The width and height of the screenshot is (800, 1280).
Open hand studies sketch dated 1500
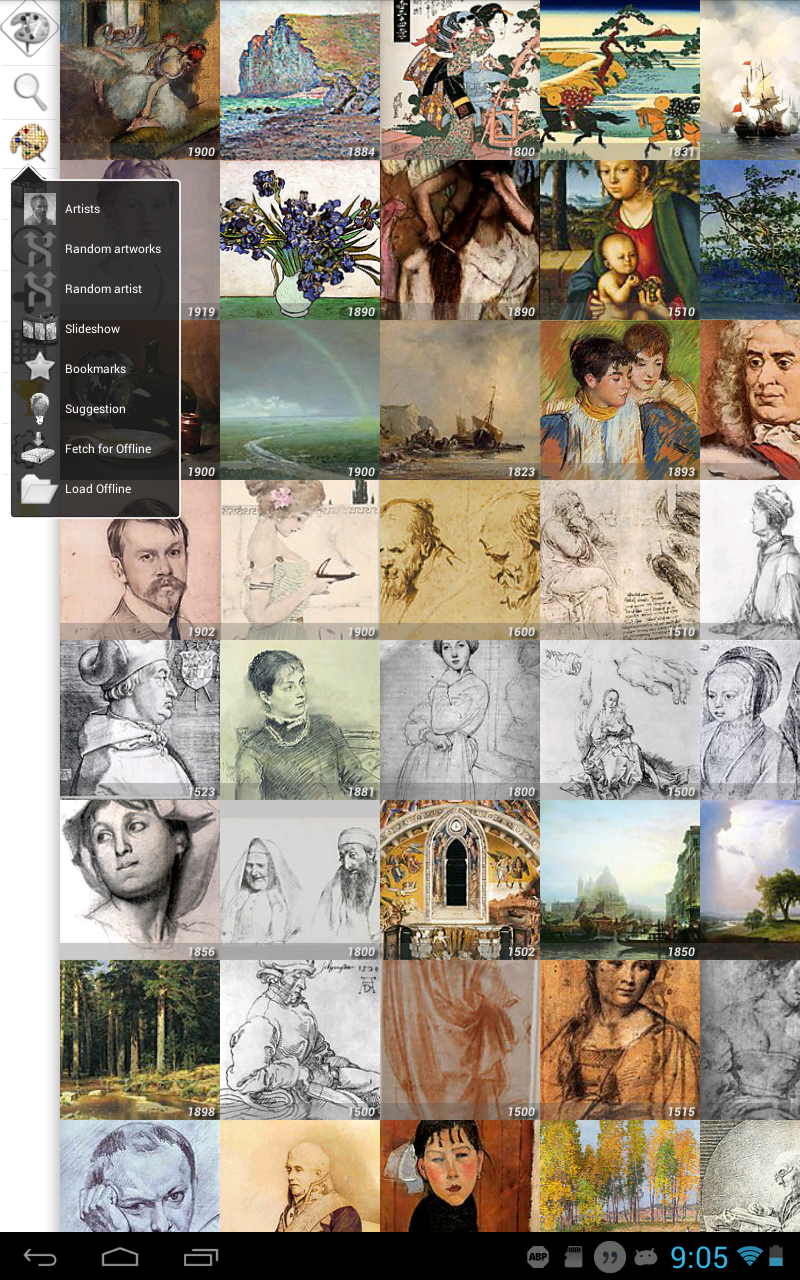[x=620, y=720]
